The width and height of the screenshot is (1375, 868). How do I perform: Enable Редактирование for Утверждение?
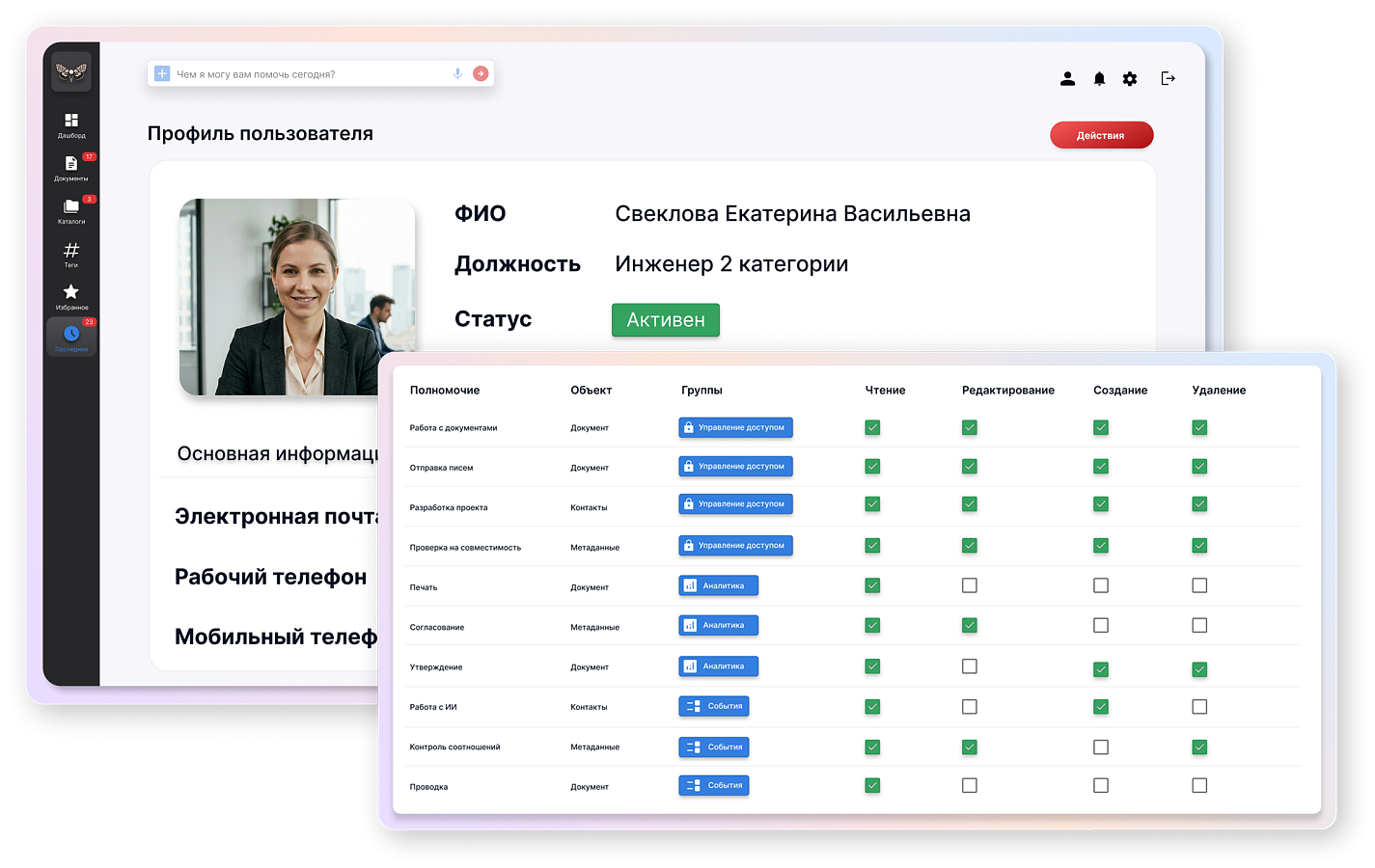tap(970, 666)
